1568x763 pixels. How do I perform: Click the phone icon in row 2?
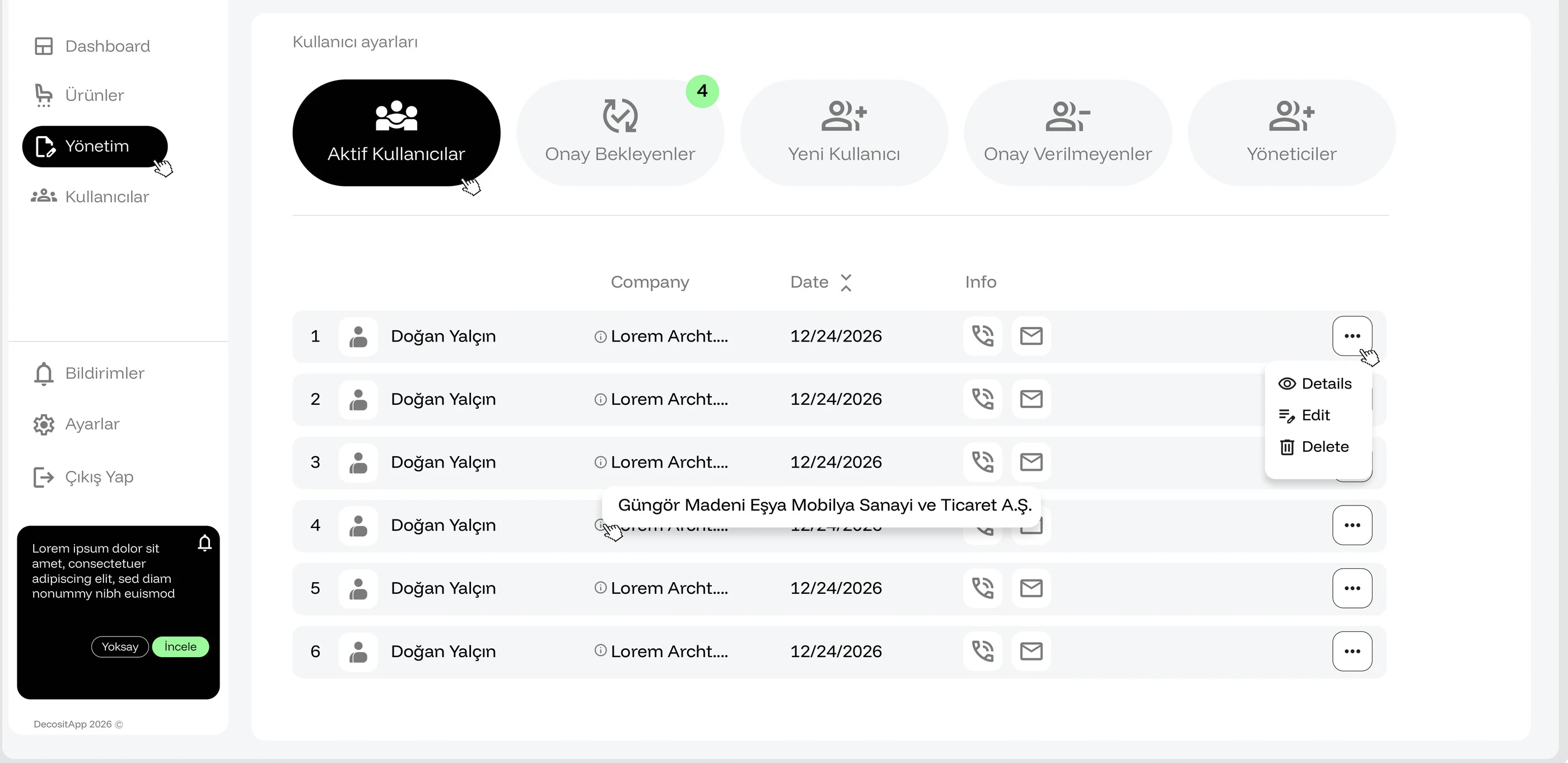(x=982, y=399)
